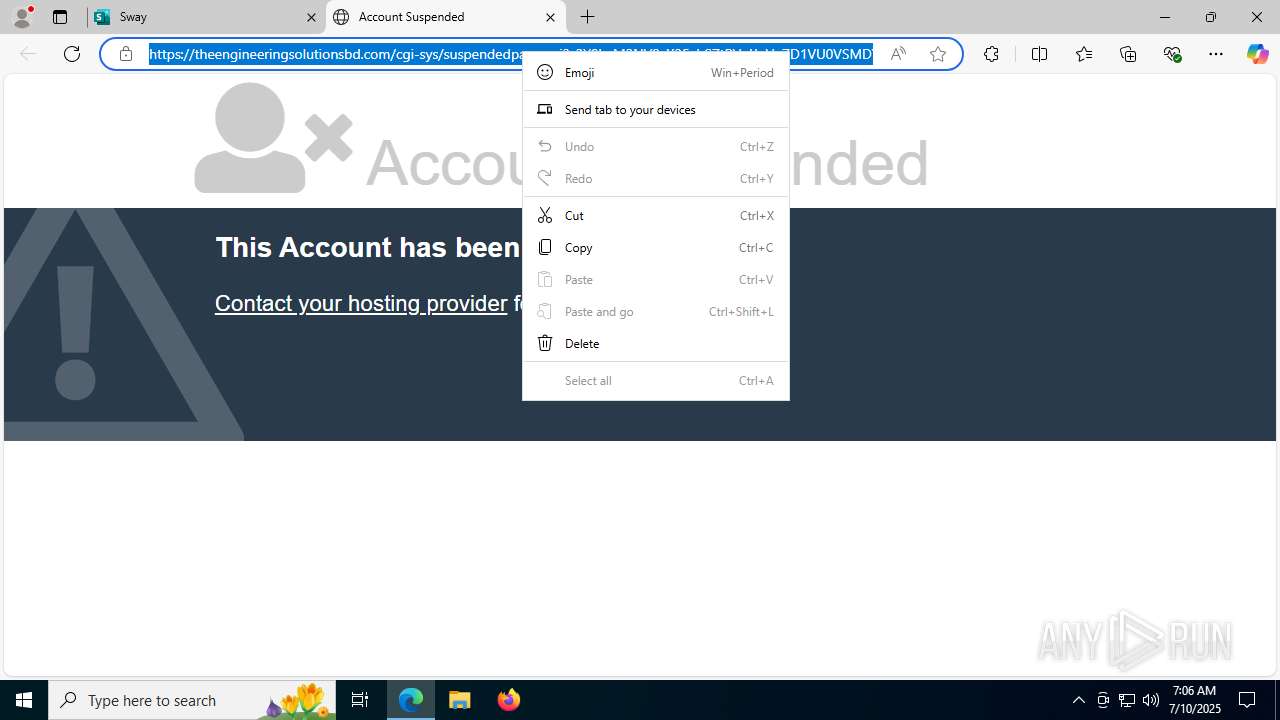Minimize the Edge window

coord(1165,17)
